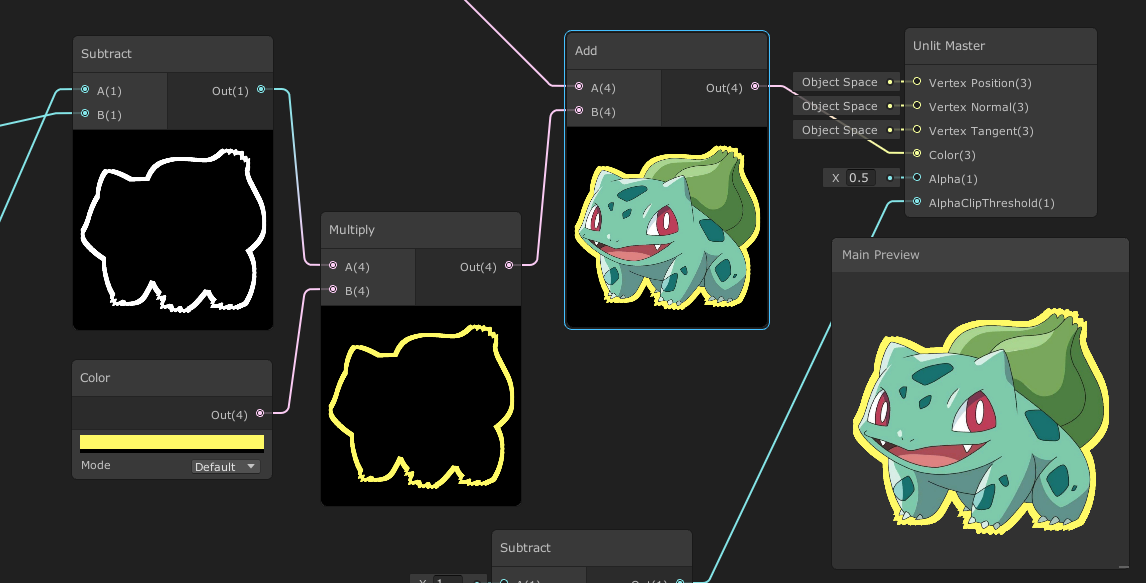The width and height of the screenshot is (1146, 583).
Task: Select the bottom Subtract node title
Action: click(x=525, y=547)
